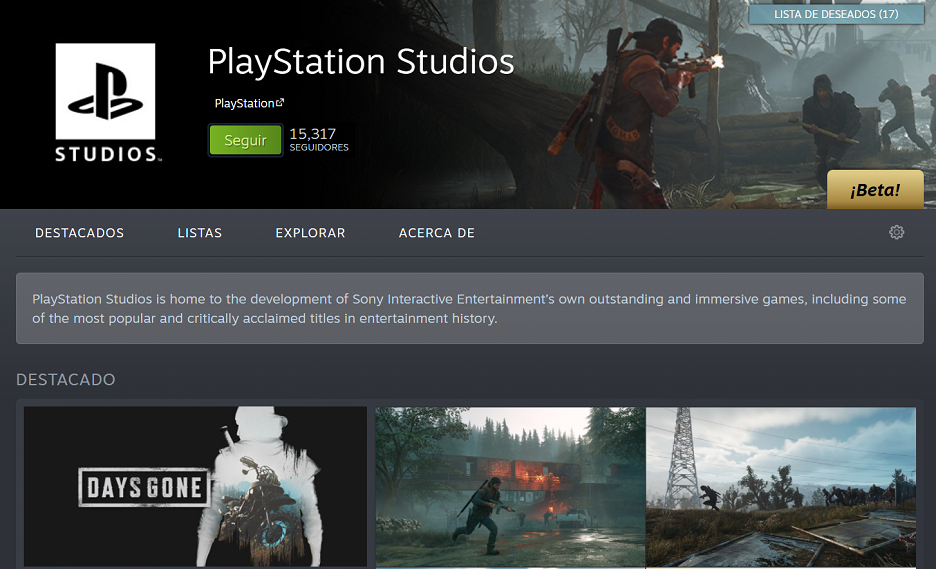Click the Days Gone title logo

click(x=144, y=487)
